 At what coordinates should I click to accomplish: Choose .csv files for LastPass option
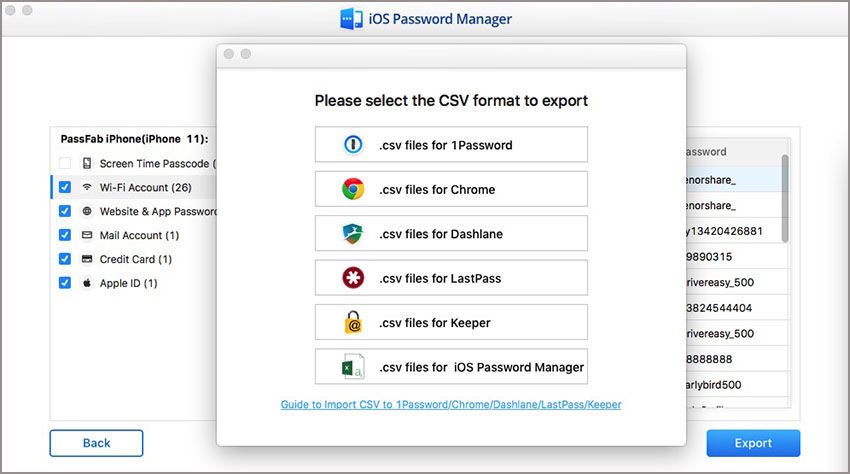(451, 278)
